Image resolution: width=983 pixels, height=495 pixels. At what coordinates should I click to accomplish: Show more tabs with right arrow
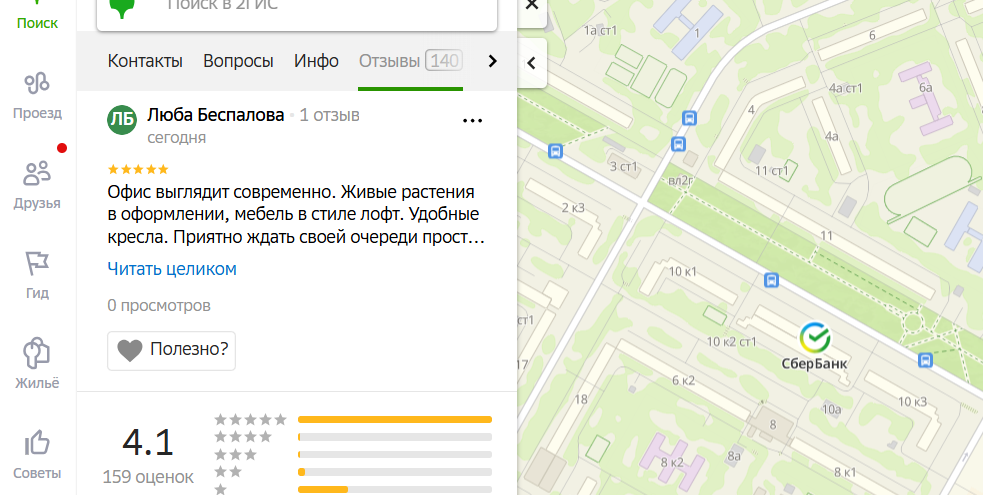492,61
